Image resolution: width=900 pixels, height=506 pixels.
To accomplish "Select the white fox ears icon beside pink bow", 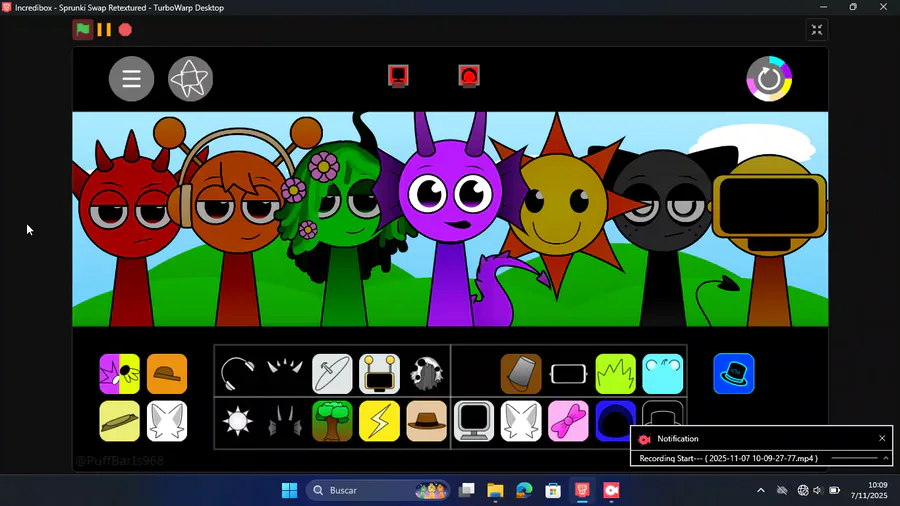I will point(521,421).
